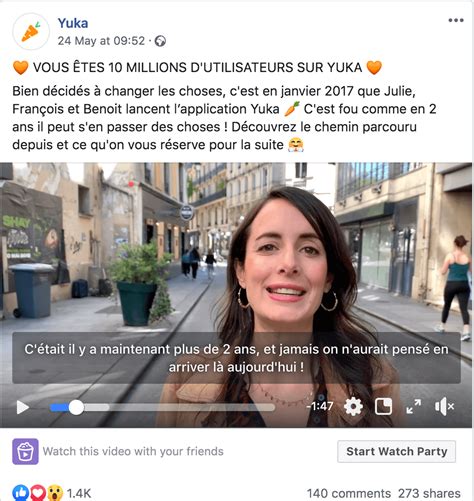Click the Wow reaction emoji

click(55, 493)
